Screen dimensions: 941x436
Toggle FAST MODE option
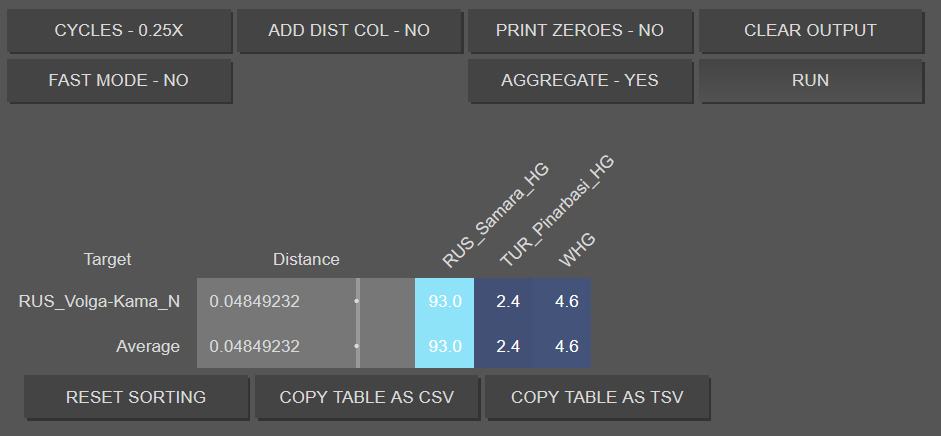click(119, 80)
